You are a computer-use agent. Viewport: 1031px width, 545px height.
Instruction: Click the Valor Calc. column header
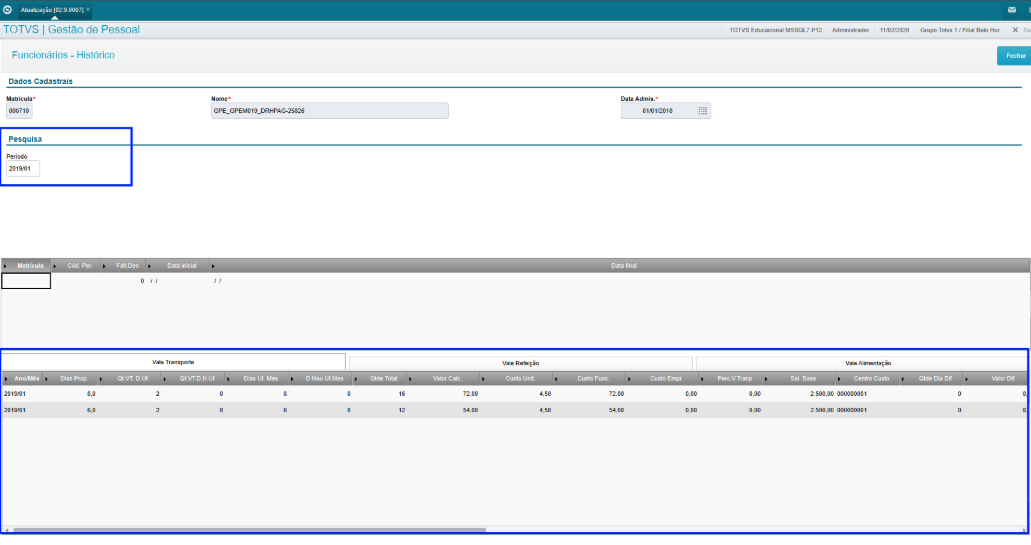coord(446,379)
